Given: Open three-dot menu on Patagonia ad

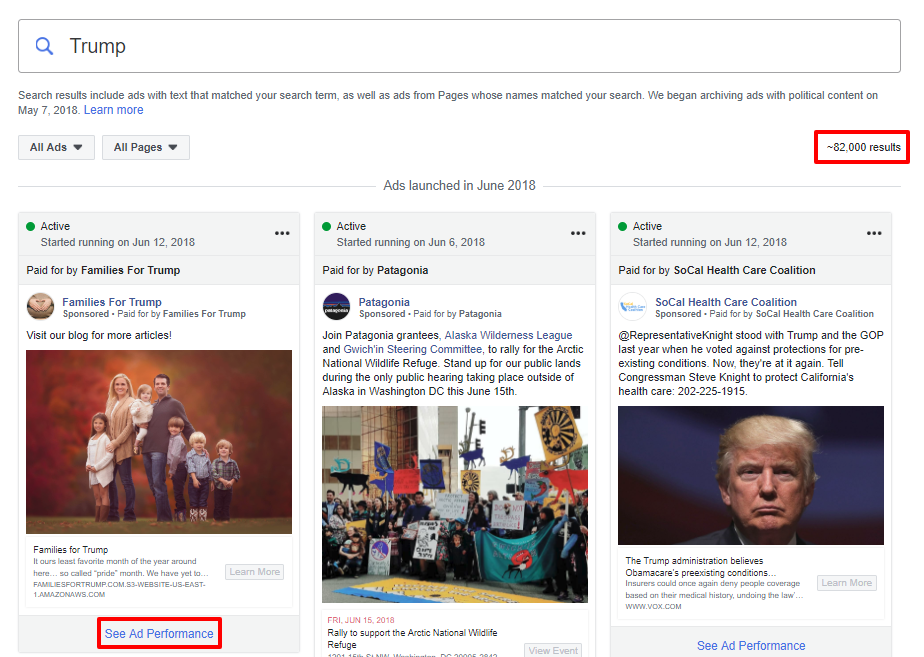Looking at the screenshot, I should (x=578, y=233).
